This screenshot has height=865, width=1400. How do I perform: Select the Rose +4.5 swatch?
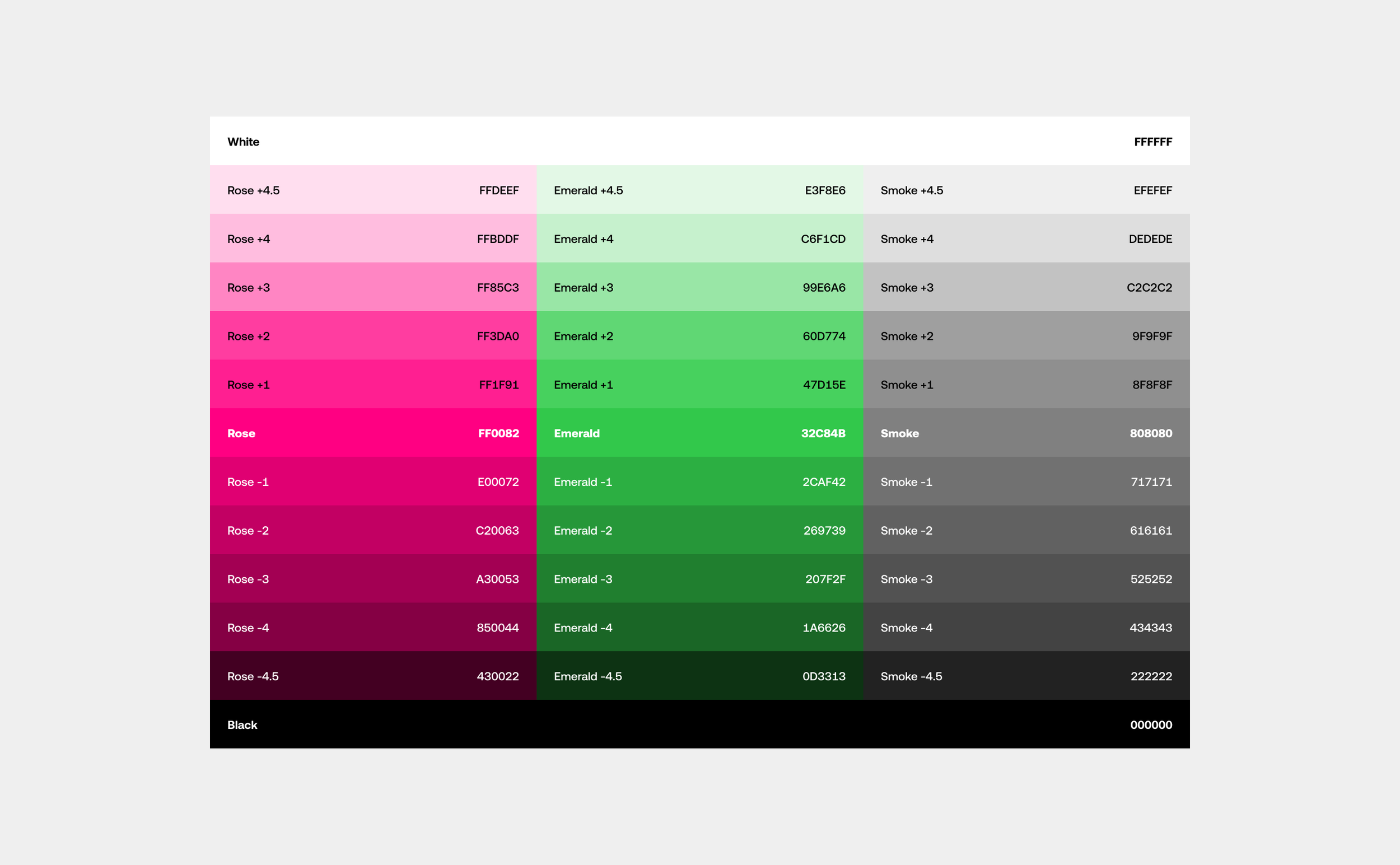click(x=373, y=190)
